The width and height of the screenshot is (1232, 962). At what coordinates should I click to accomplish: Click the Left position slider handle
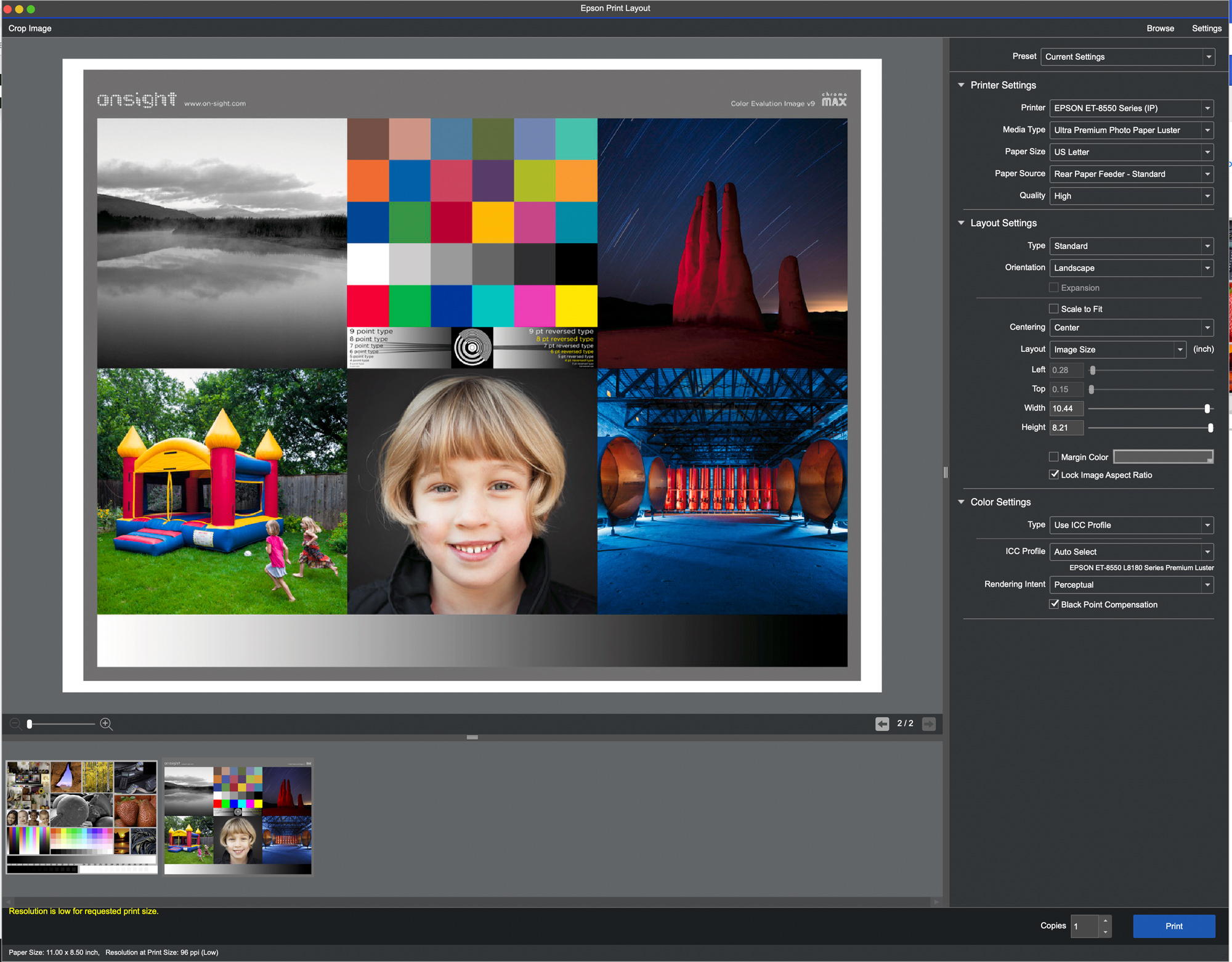tap(1093, 370)
